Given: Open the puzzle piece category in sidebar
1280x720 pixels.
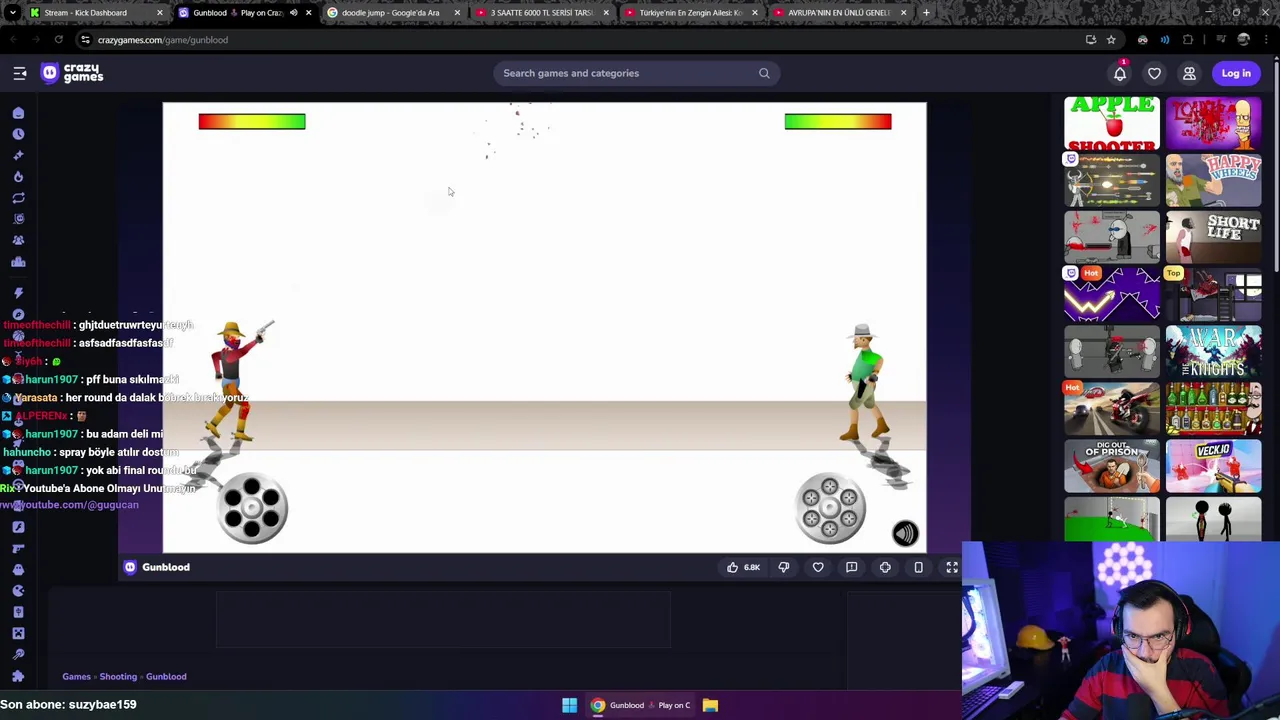Looking at the screenshot, I should [18, 676].
